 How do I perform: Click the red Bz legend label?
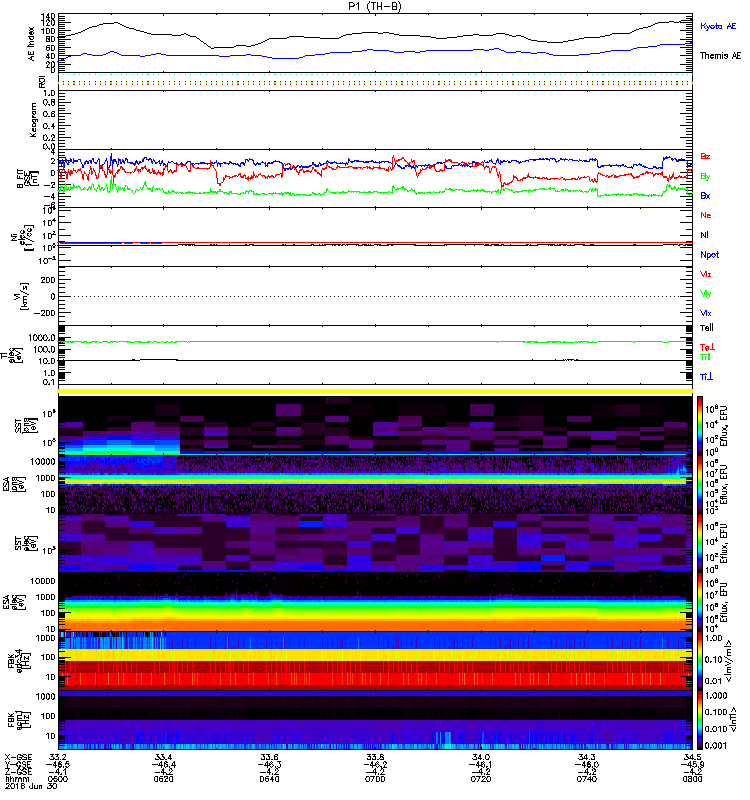click(x=705, y=156)
